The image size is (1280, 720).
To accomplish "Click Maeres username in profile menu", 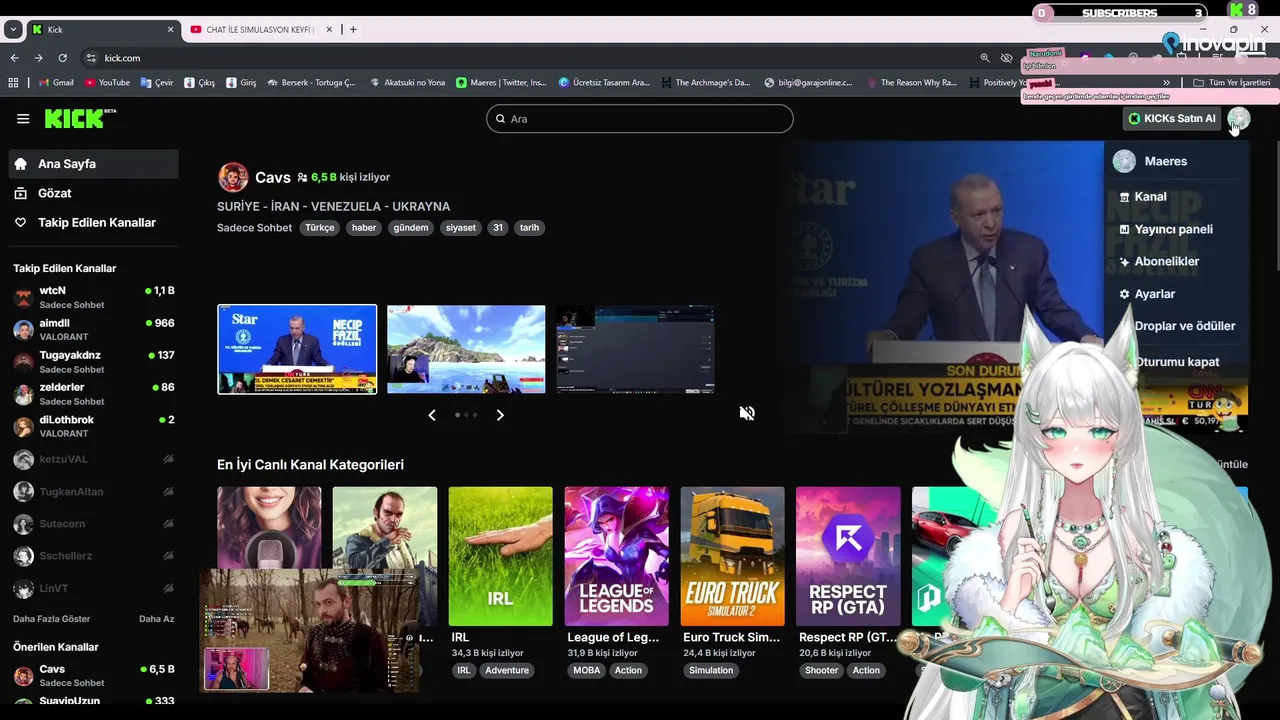I will point(1166,161).
